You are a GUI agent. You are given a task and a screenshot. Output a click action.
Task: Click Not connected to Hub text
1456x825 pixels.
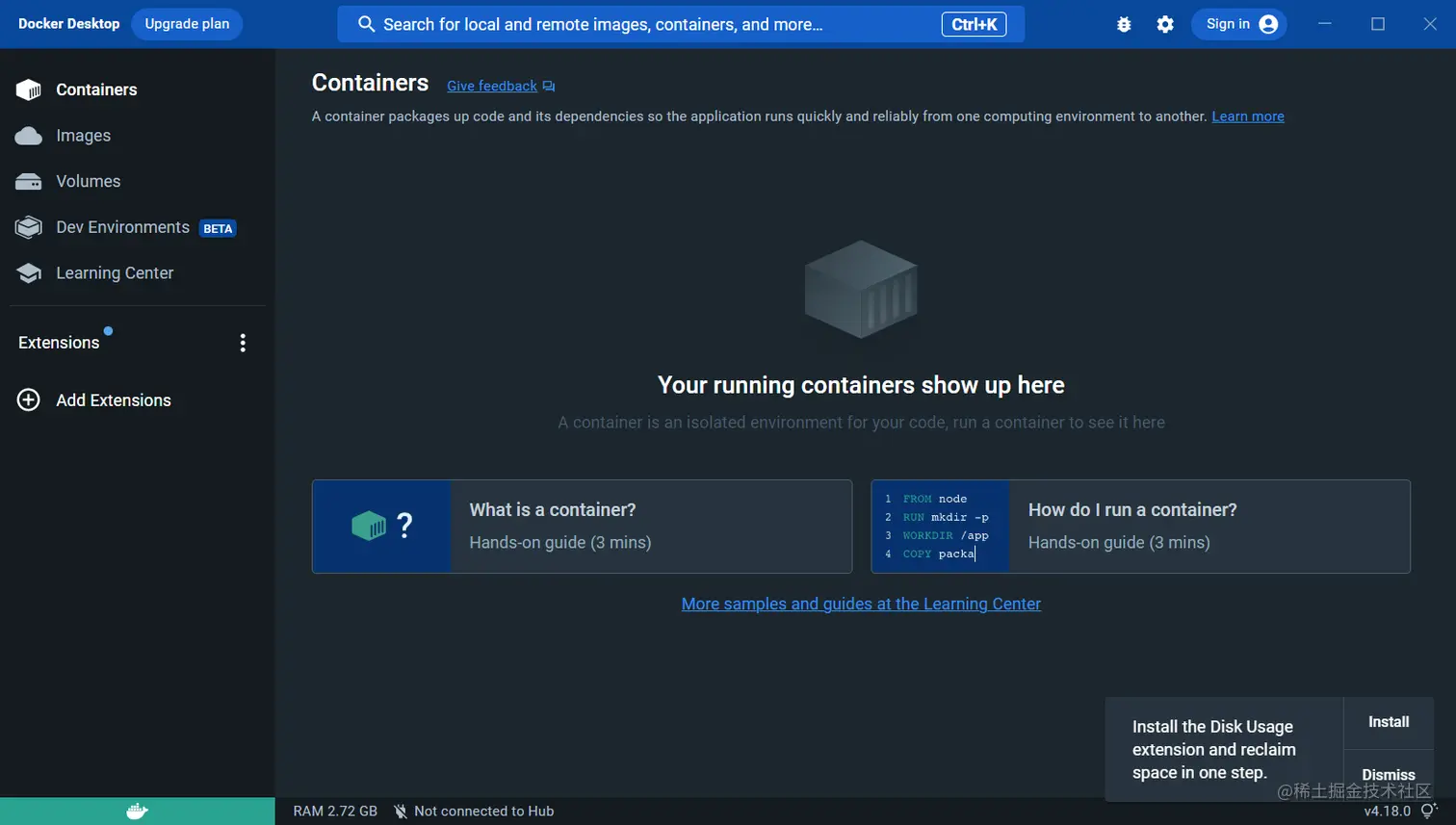[x=484, y=812]
